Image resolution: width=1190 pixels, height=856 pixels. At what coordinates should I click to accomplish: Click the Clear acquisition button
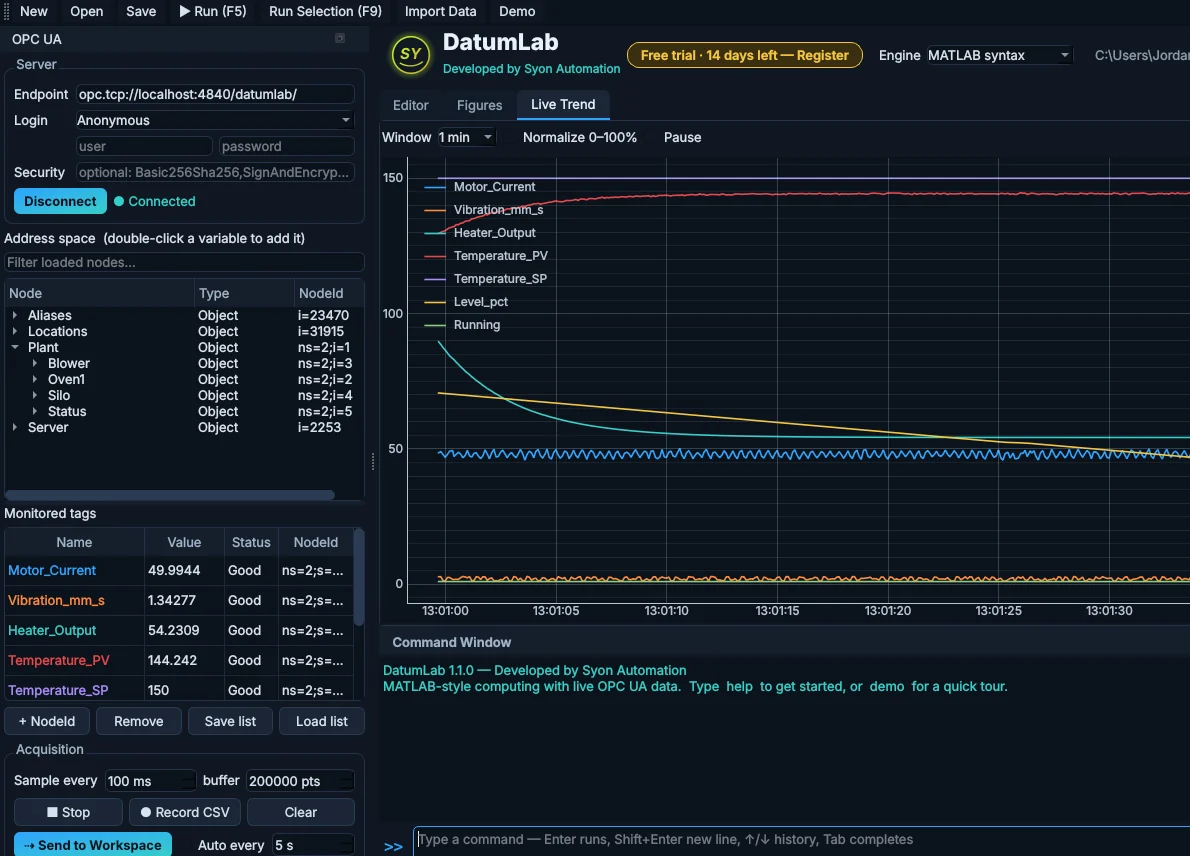(x=301, y=812)
